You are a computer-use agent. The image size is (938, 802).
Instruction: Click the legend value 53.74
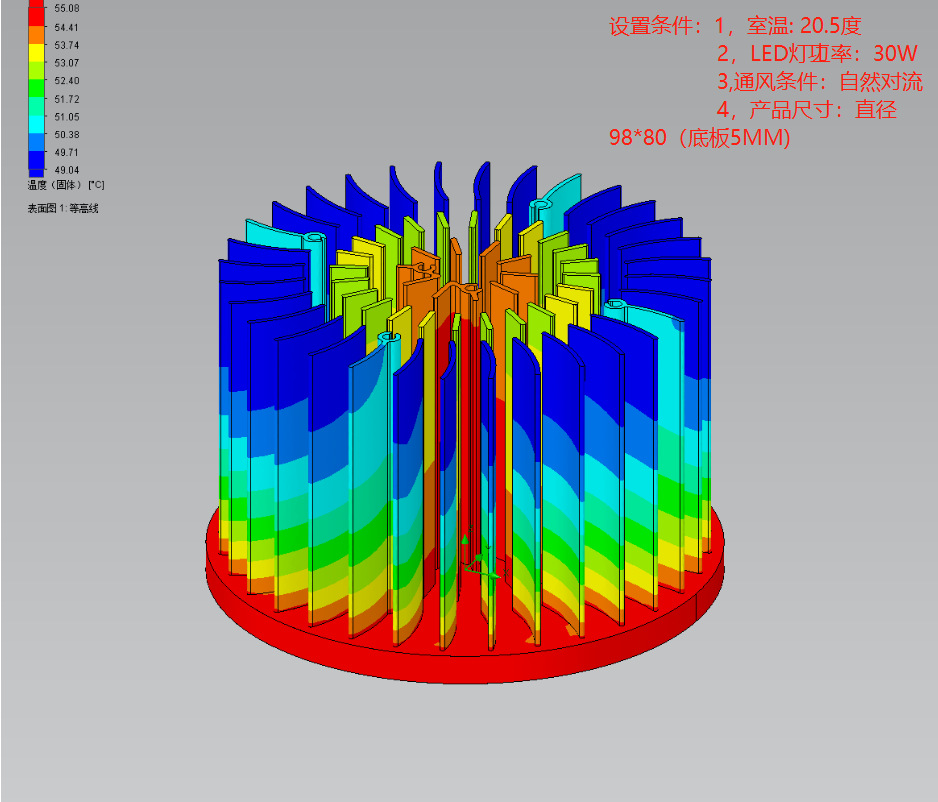coord(66,45)
